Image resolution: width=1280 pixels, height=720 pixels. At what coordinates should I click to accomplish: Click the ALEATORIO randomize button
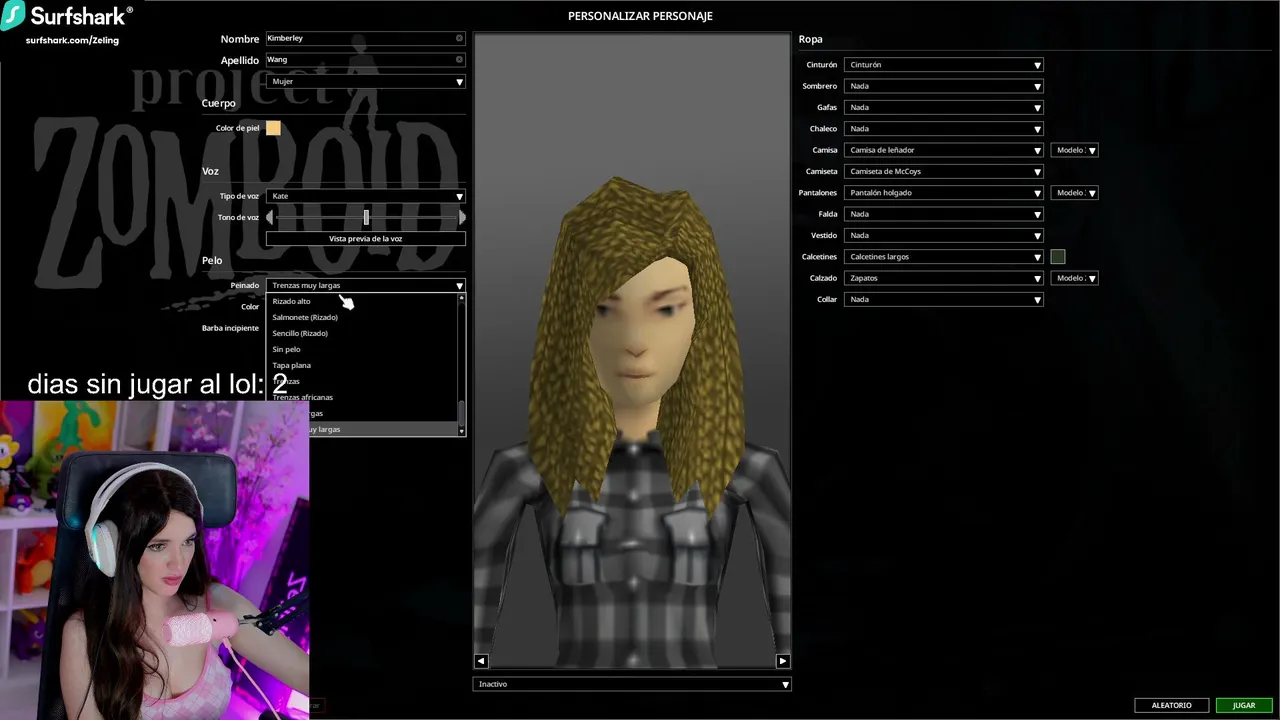[1171, 705]
